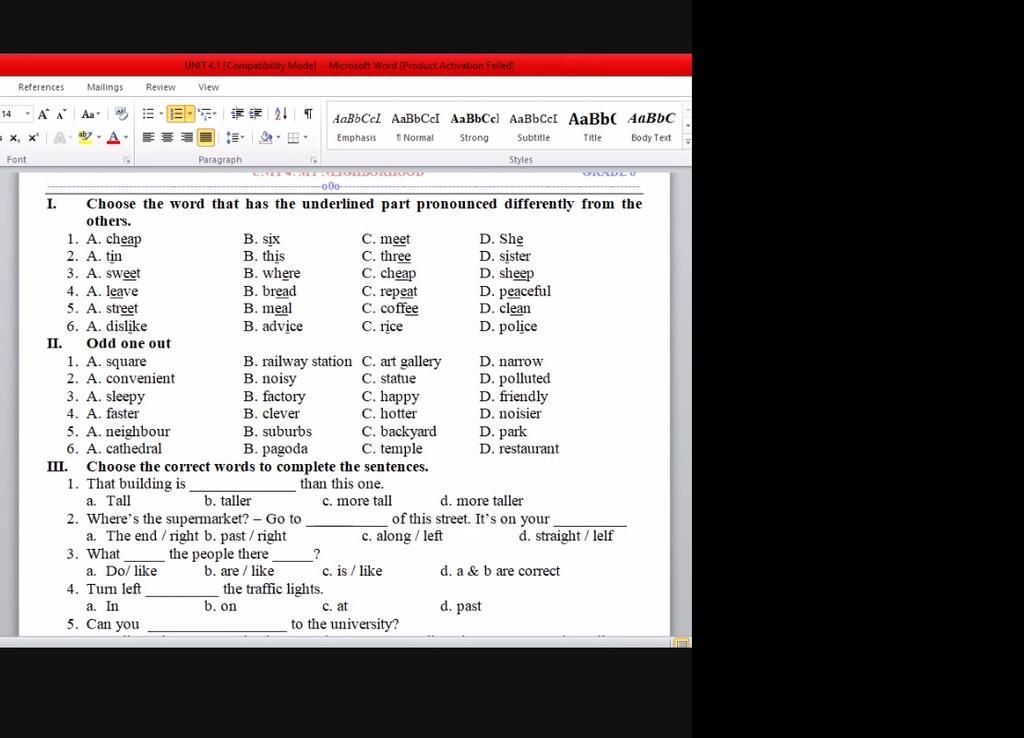Viewport: 1024px width, 738px height.
Task: Apply the Emphasis style
Action: tap(357, 127)
